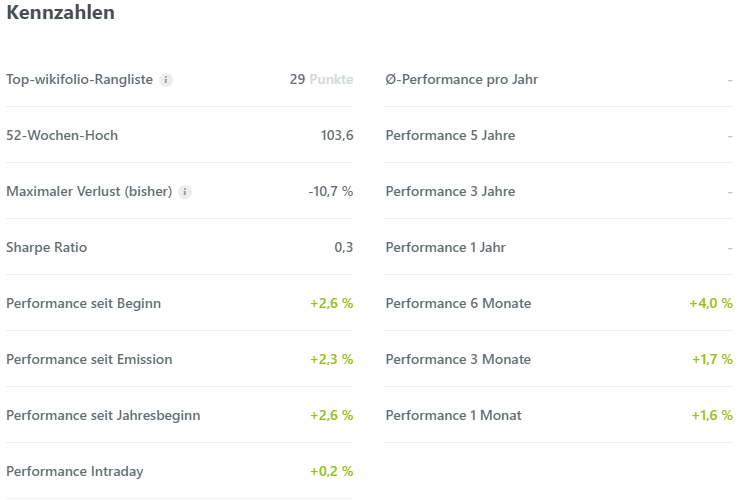Click the Maximaler Verlust (bisher) label
This screenshot has height=500, width=741.
coord(89,191)
